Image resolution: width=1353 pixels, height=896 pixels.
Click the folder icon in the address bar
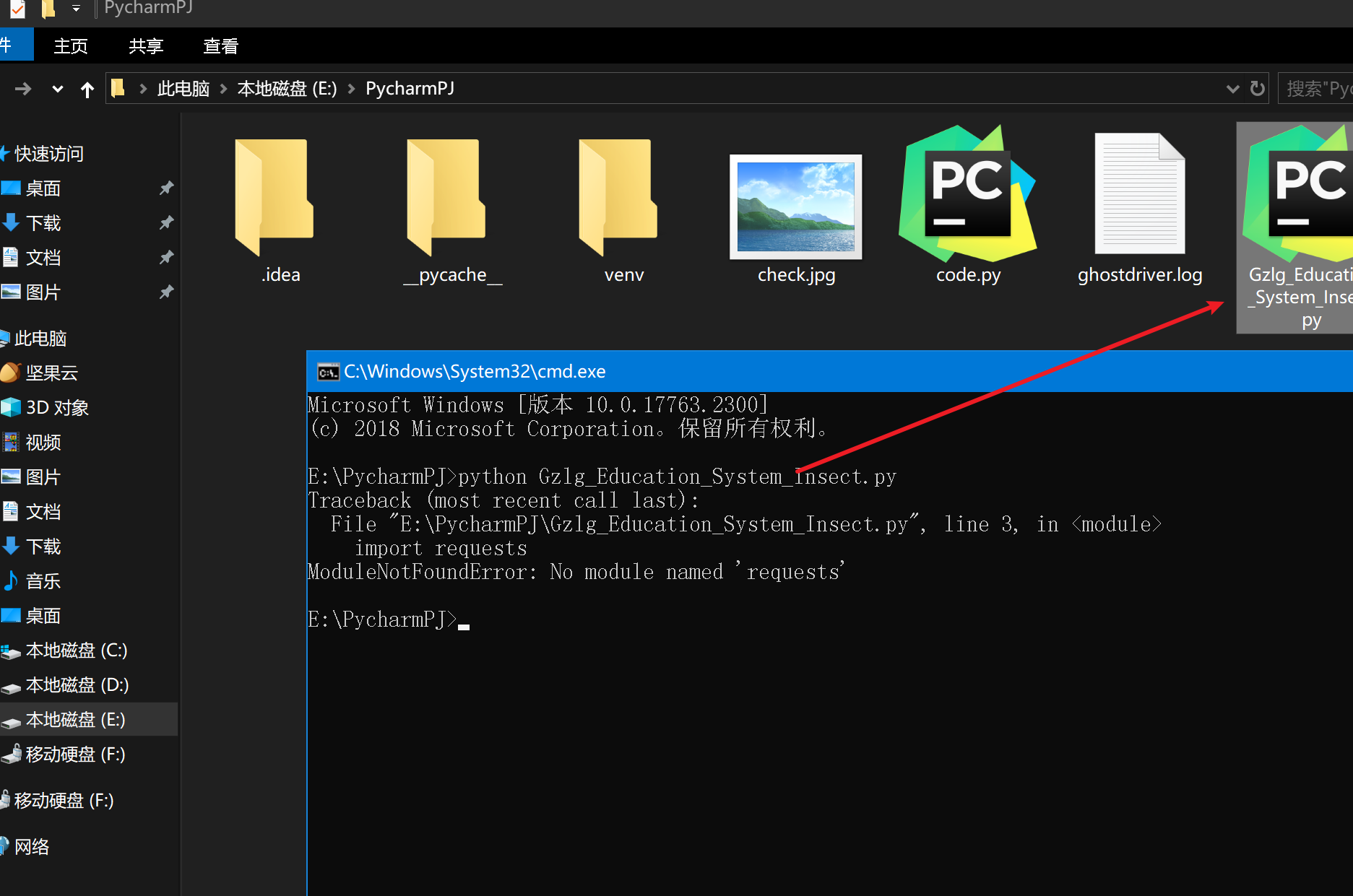pos(118,88)
